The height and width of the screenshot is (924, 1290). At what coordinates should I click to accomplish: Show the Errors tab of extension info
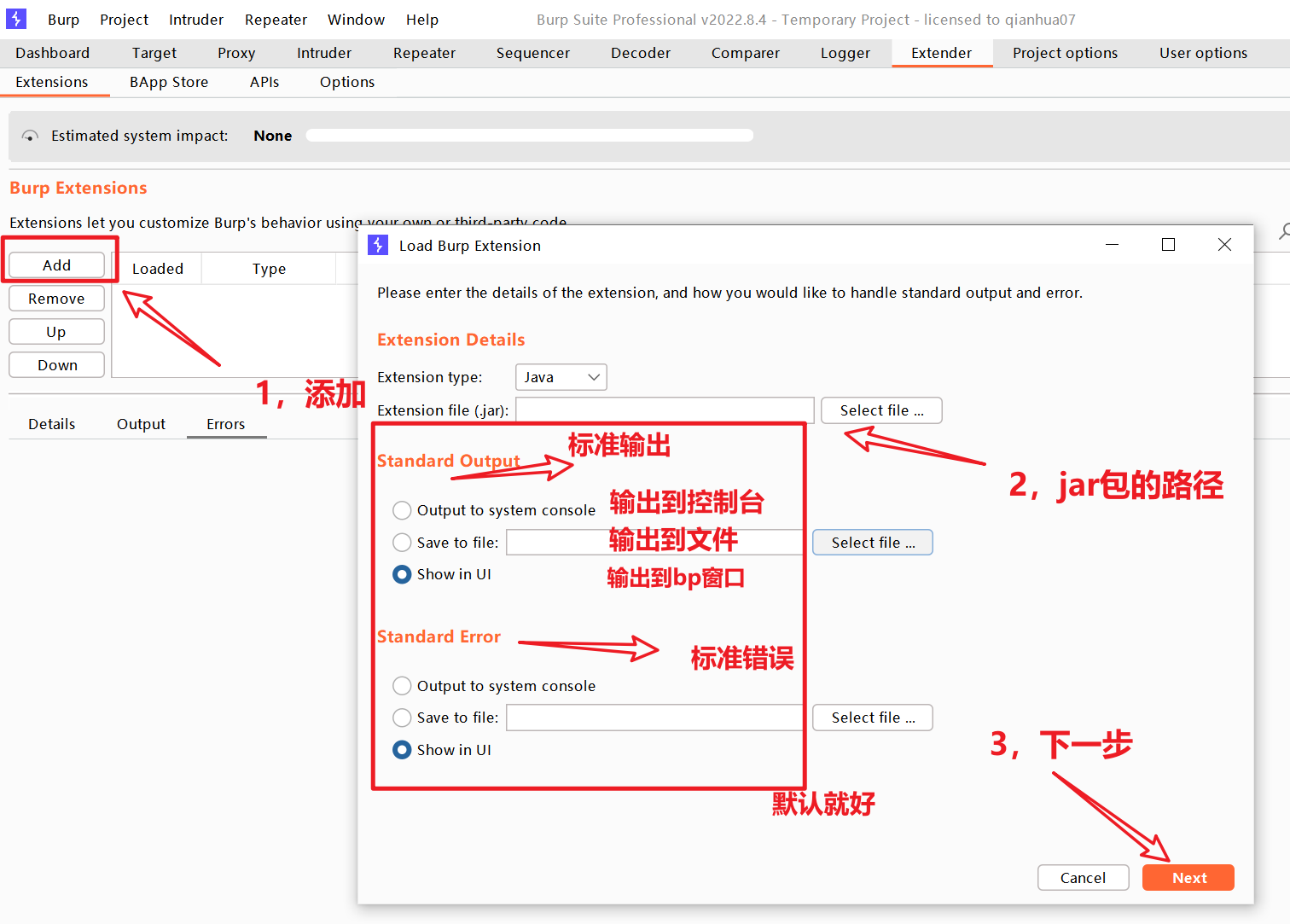[x=226, y=424]
